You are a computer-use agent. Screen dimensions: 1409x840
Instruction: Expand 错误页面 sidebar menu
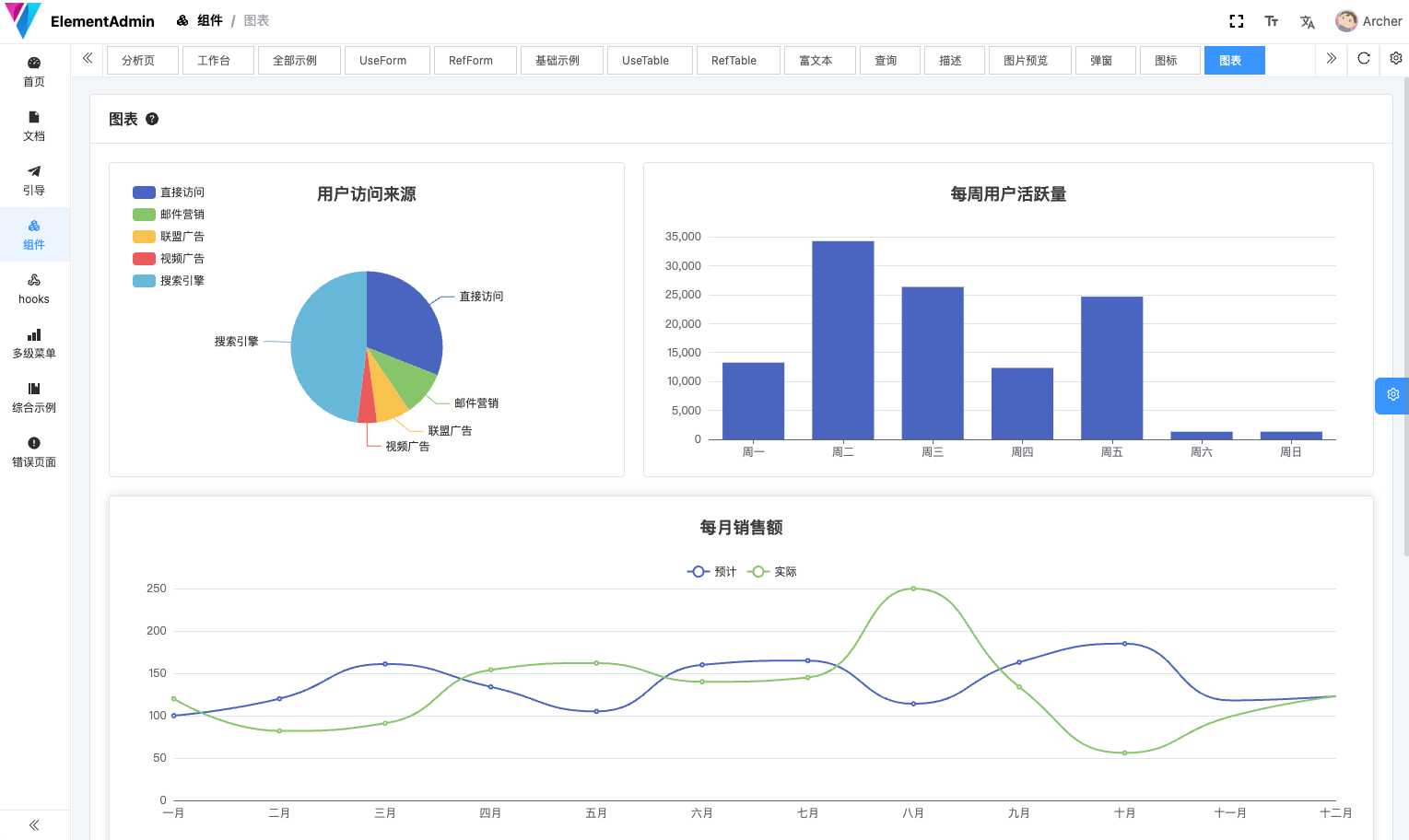[x=34, y=452]
